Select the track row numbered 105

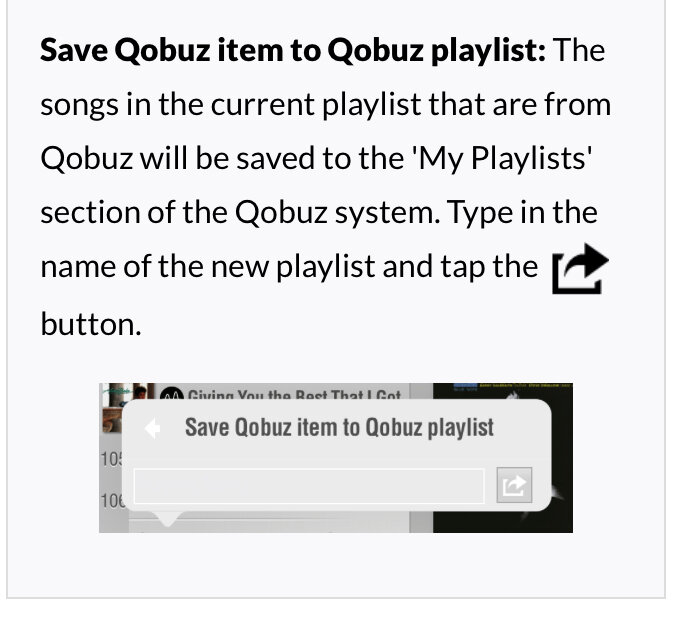(x=112, y=459)
